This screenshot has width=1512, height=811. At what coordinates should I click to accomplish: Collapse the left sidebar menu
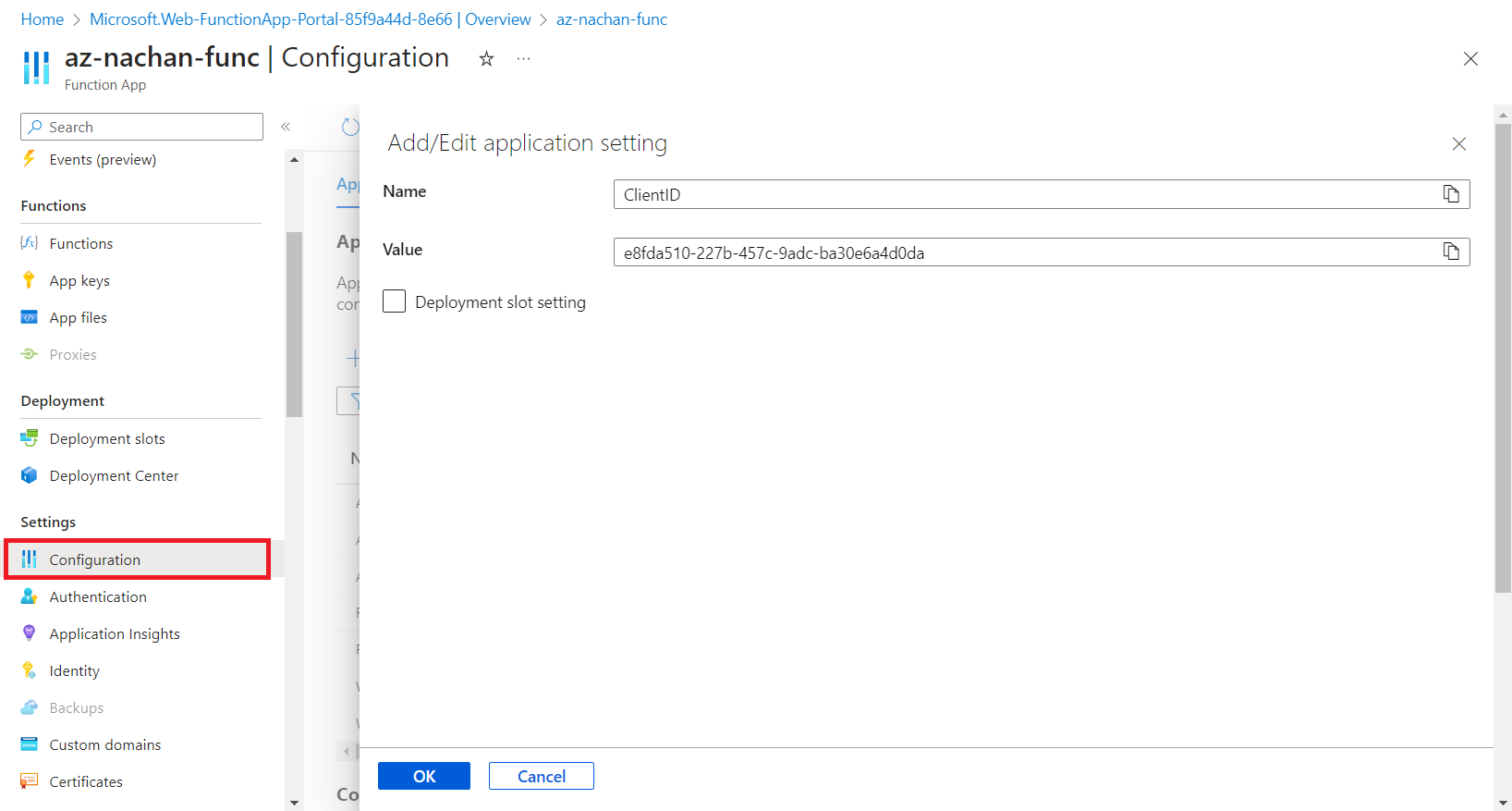coord(286,127)
